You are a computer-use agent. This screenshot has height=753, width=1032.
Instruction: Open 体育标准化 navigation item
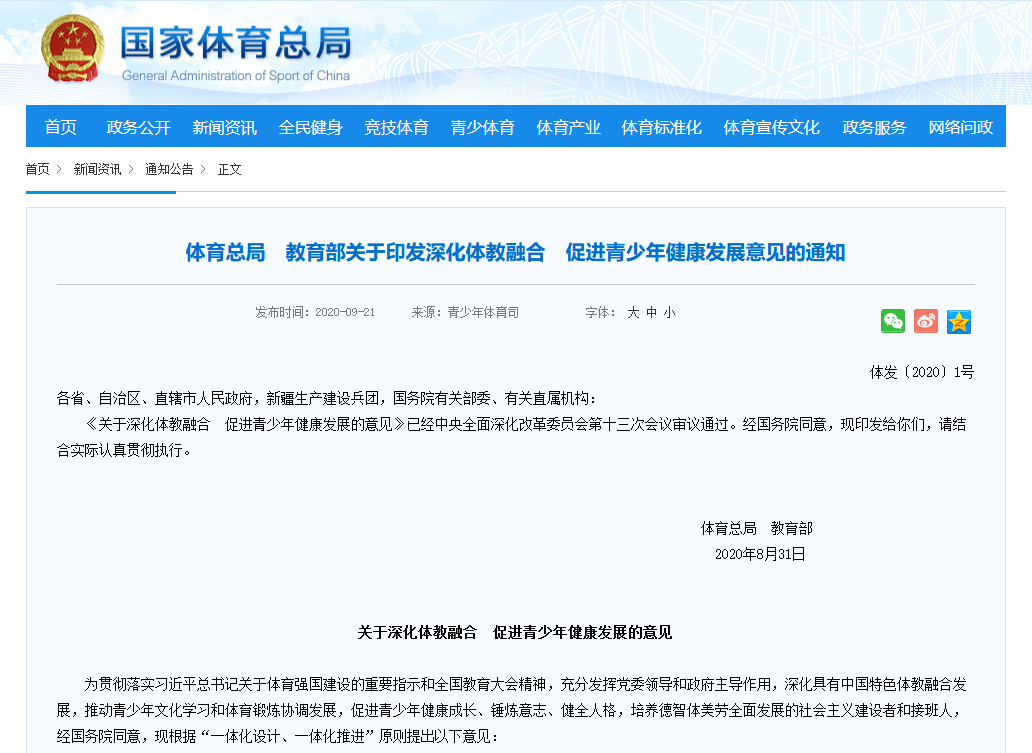(x=661, y=127)
